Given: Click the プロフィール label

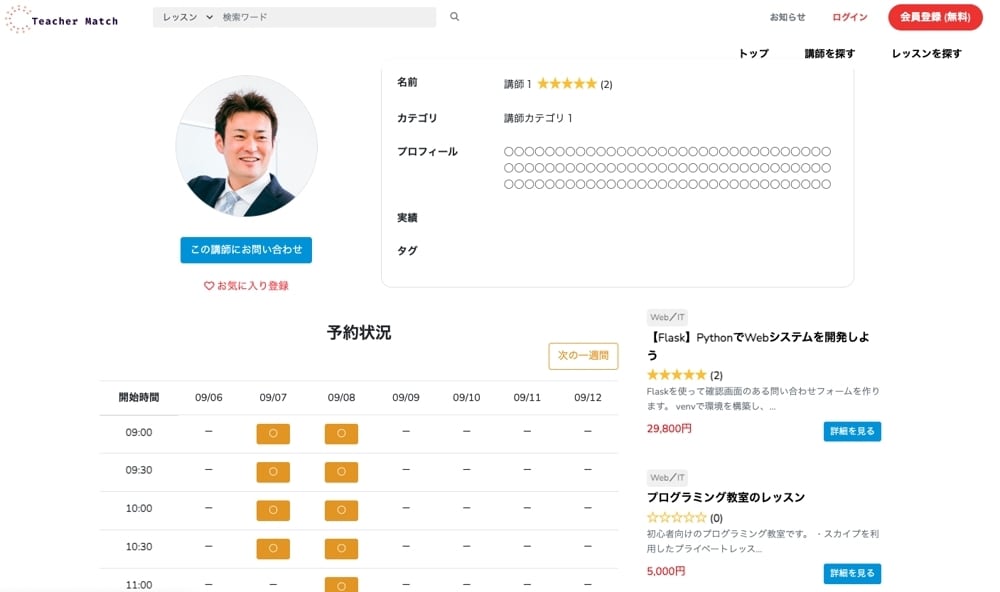Looking at the screenshot, I should (x=427, y=152).
